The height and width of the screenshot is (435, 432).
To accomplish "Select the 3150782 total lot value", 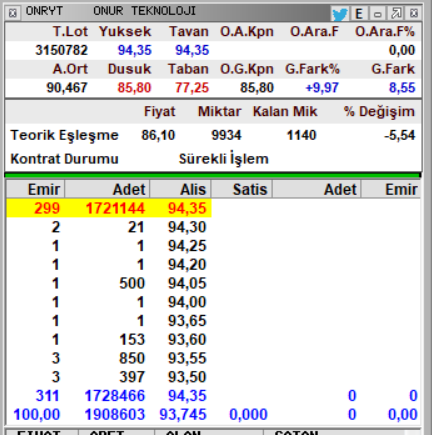I will tap(62, 50).
